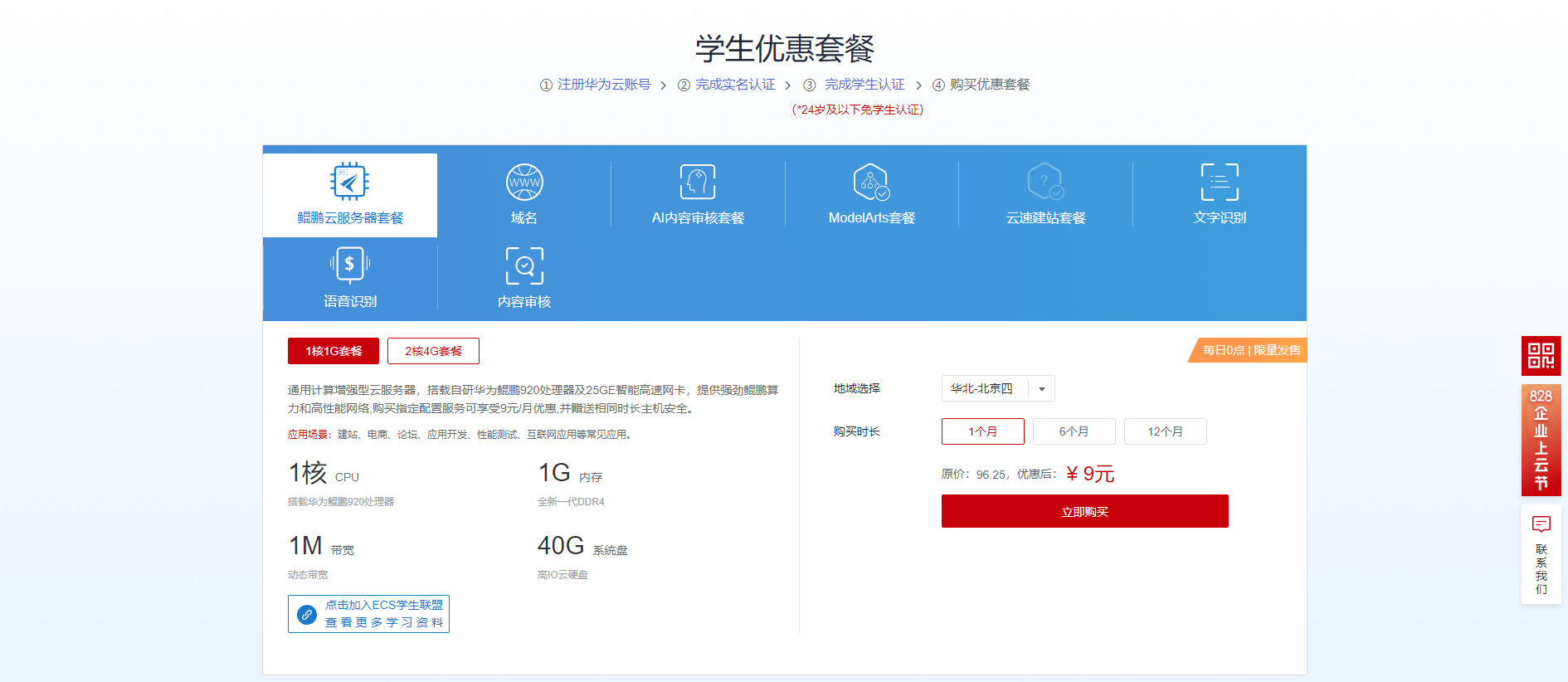The width and height of the screenshot is (1568, 682).
Task: Click the 1M 带宽 spec text
Action: (x=321, y=546)
